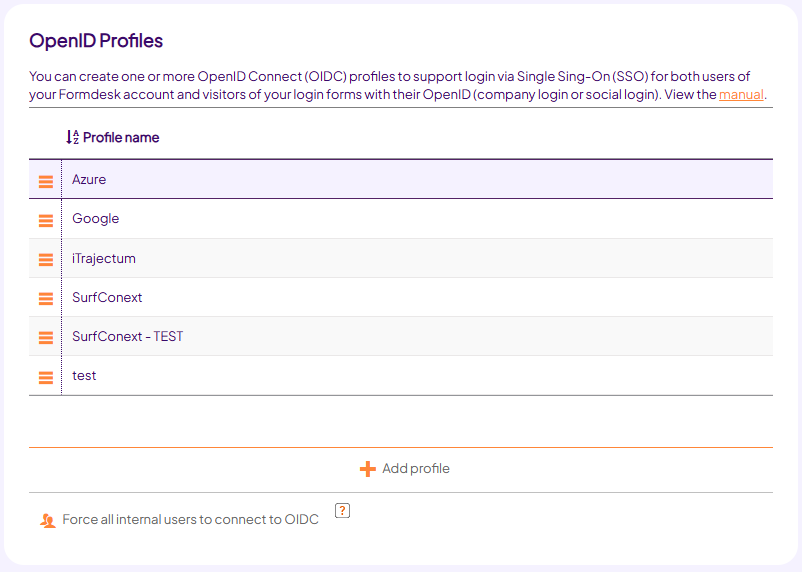
Task: Sort by Profile name column header
Action: 121,137
